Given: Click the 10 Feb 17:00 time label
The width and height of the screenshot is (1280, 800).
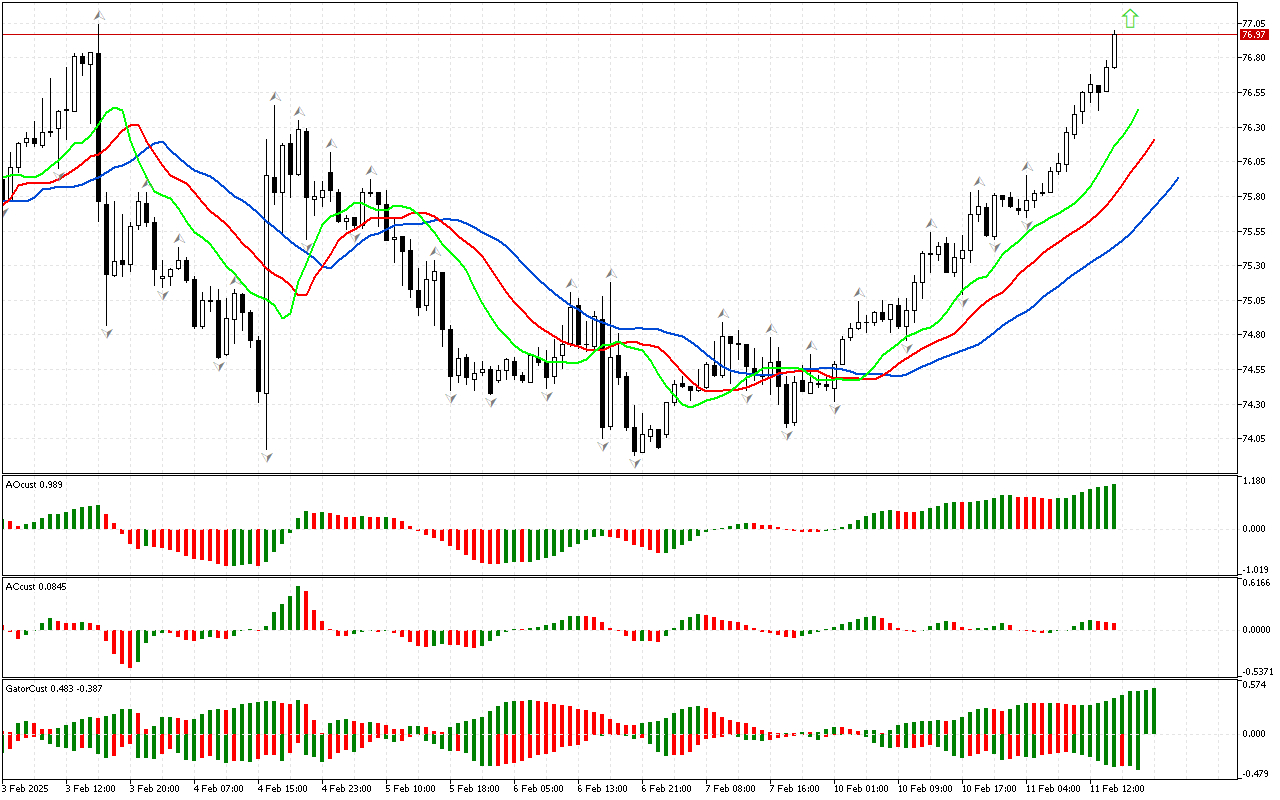Looking at the screenshot, I should tap(988, 789).
